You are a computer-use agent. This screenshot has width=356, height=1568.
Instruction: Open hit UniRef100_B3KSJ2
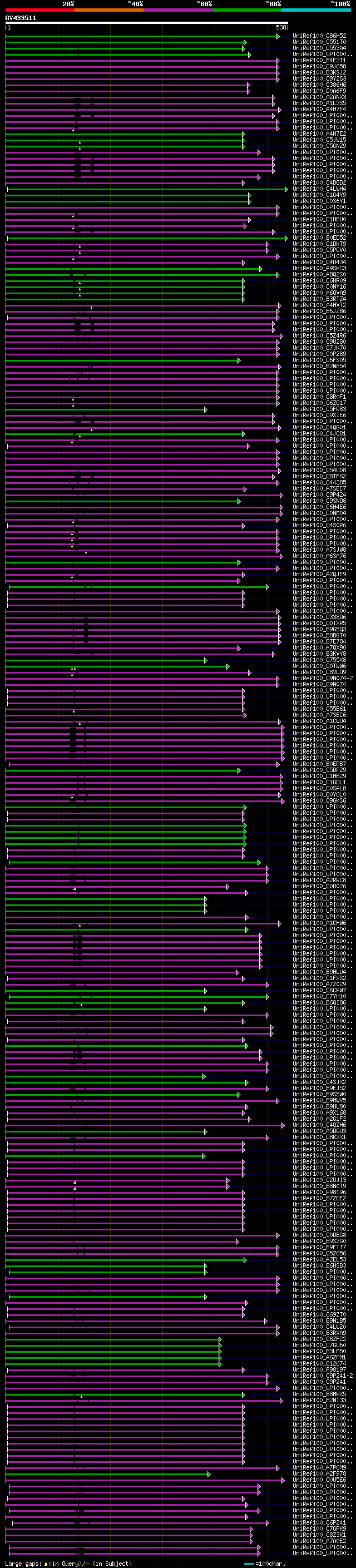pyautogui.click(x=319, y=72)
